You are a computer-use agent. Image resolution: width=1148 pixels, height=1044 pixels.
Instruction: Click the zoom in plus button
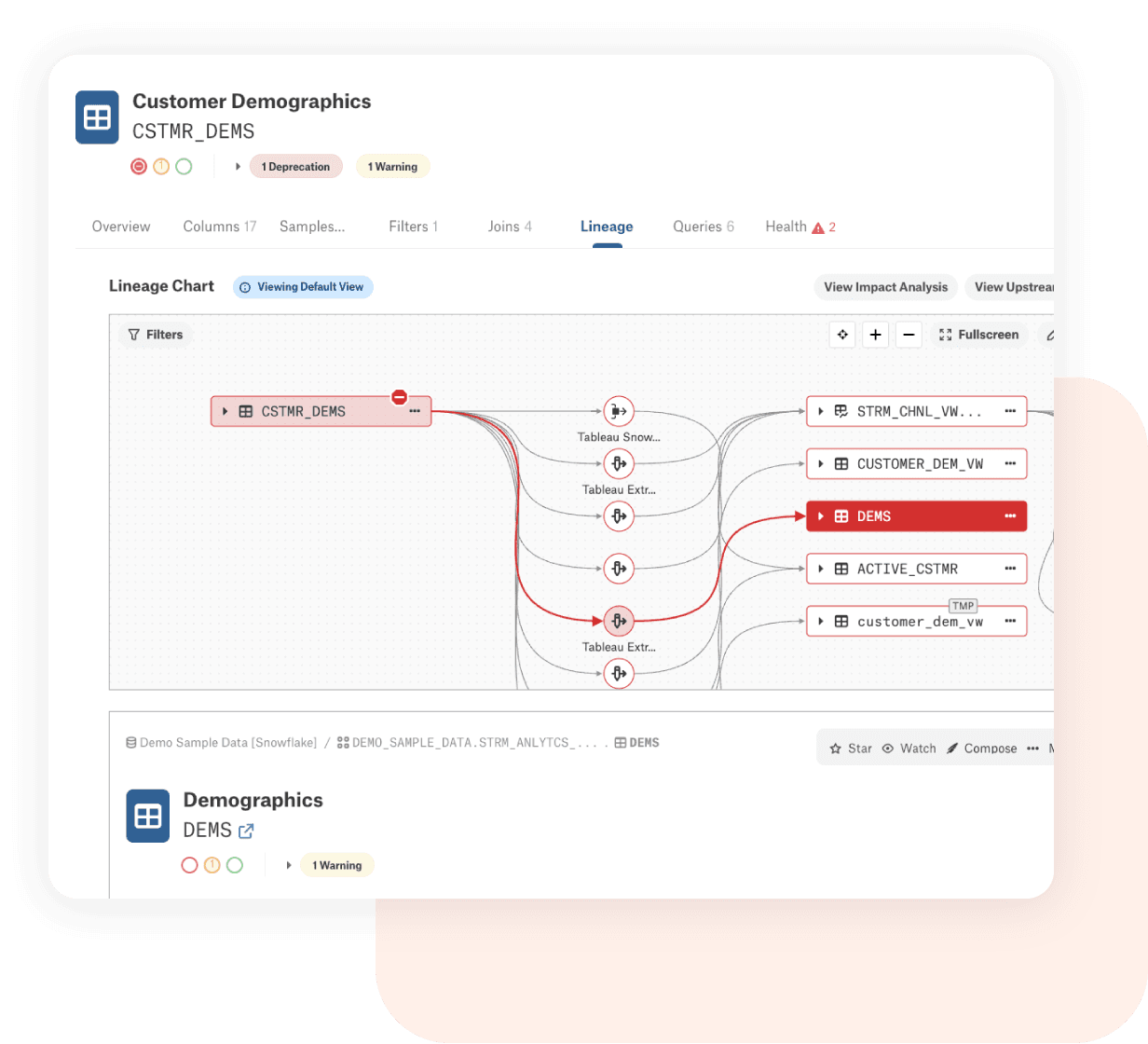pyautogui.click(x=875, y=335)
